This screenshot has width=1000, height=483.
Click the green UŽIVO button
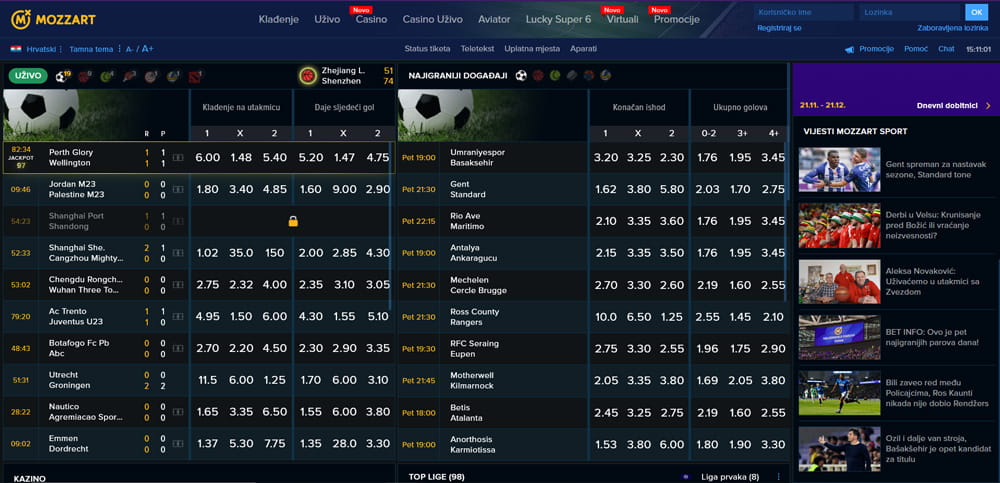28,76
